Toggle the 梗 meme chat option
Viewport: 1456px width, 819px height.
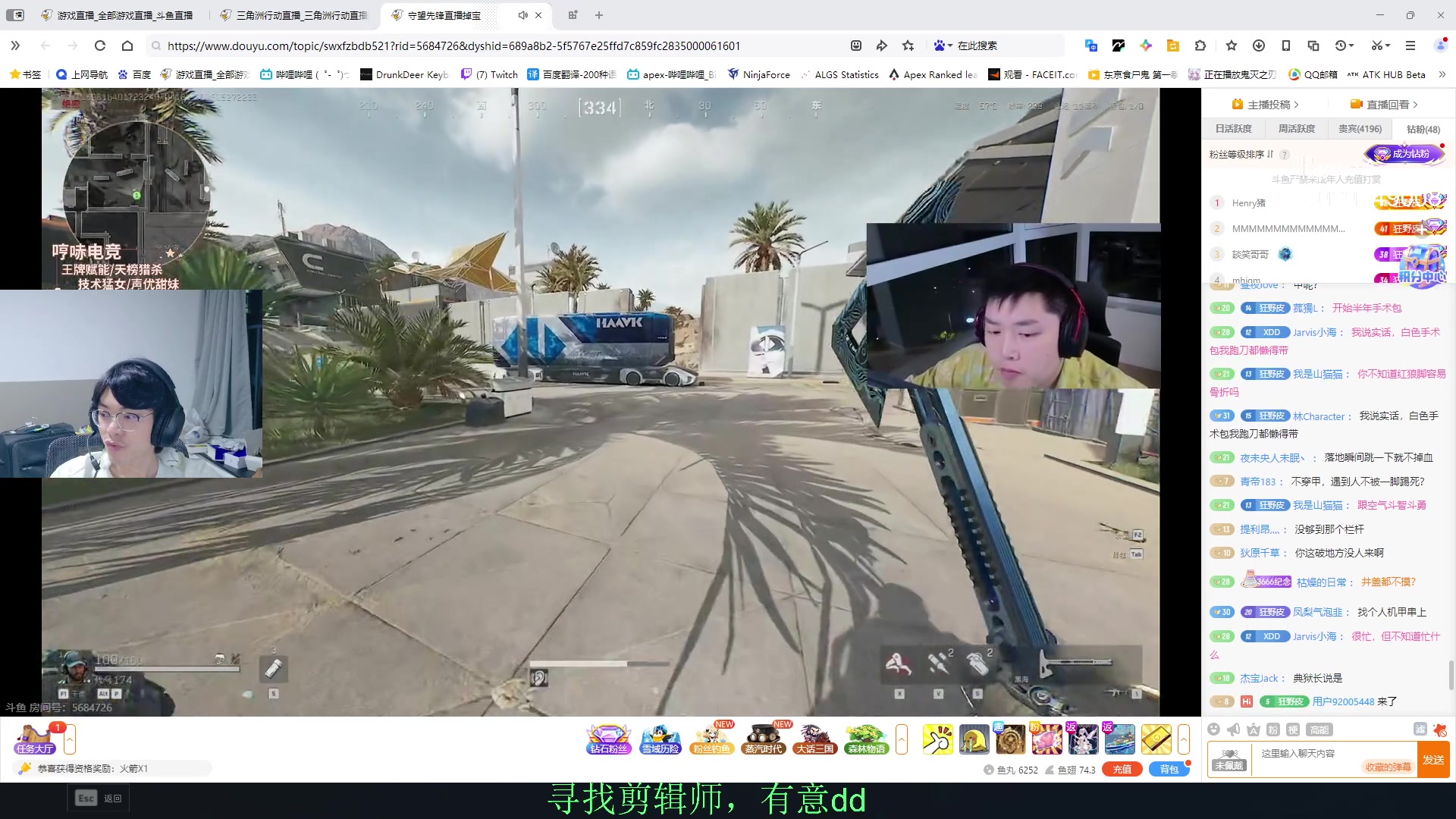point(1293,730)
